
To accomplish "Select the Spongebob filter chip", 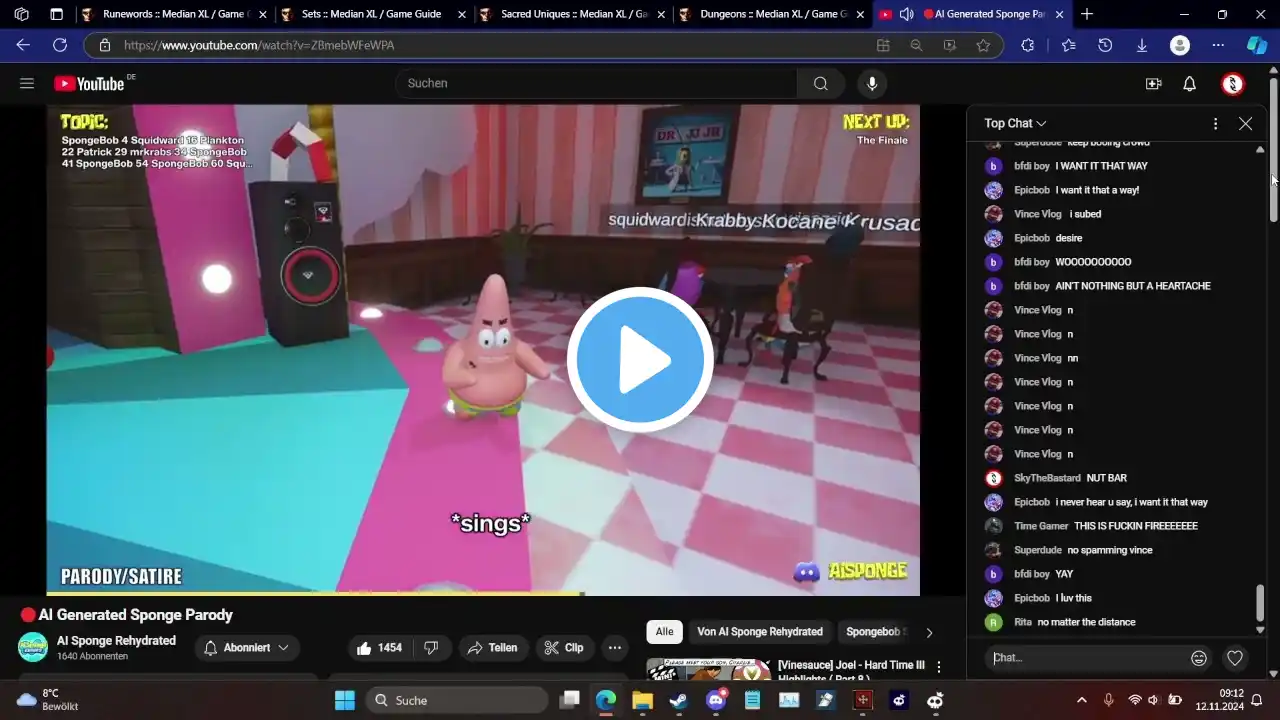I will tap(874, 632).
